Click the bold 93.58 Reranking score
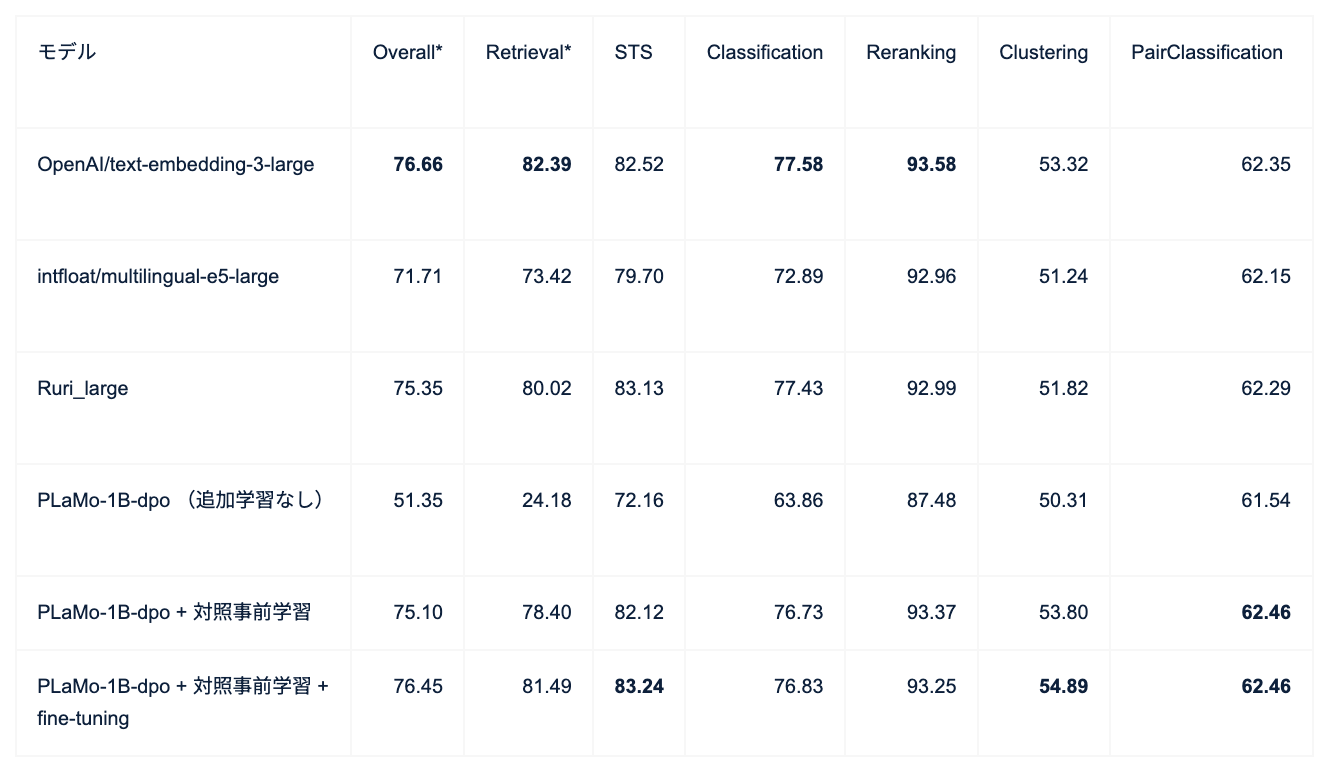1332x774 pixels. (931, 164)
